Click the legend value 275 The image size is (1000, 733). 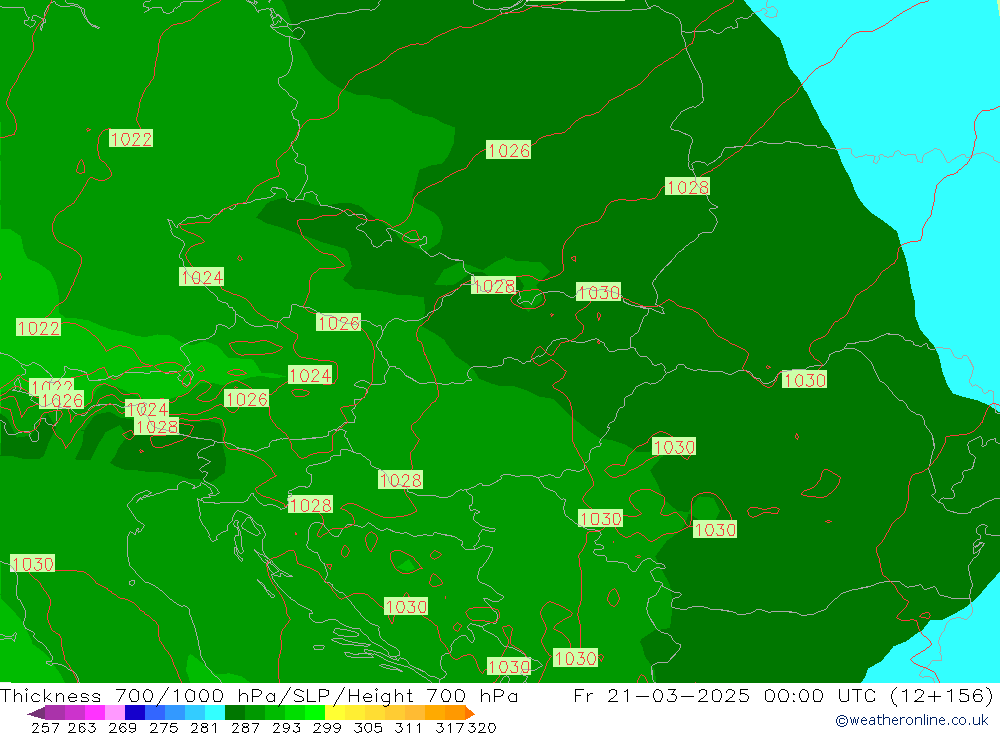tap(164, 727)
